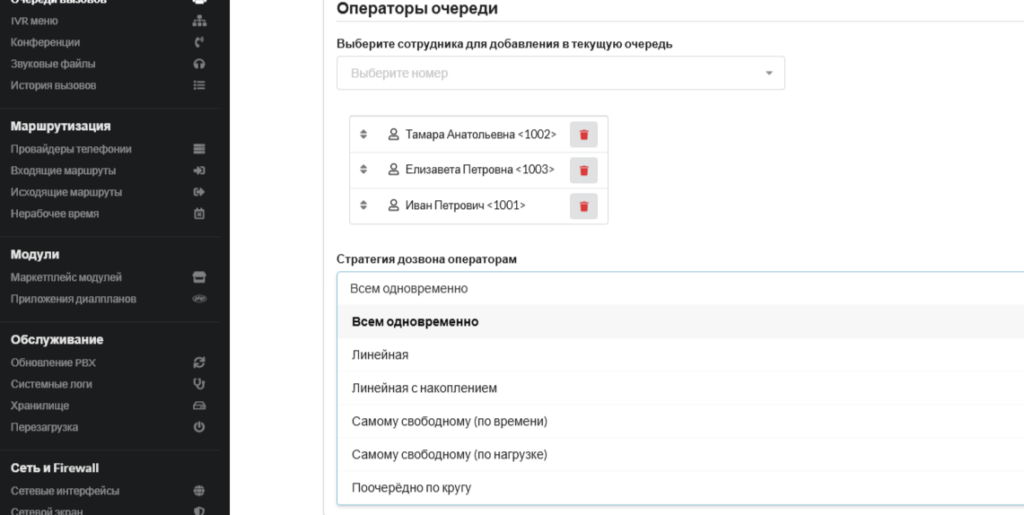Click the Операторы очереди heading

pyautogui.click(x=417, y=8)
